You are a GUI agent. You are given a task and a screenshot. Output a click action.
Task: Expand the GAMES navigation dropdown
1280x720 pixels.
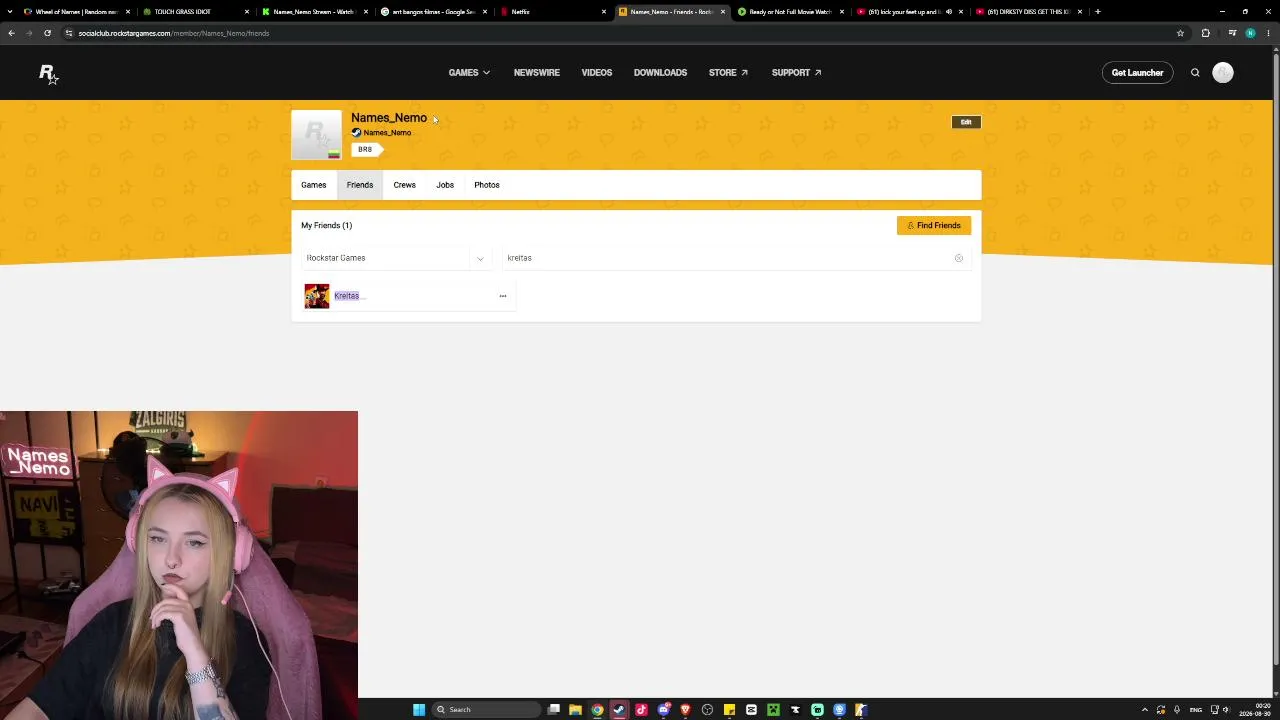(469, 73)
